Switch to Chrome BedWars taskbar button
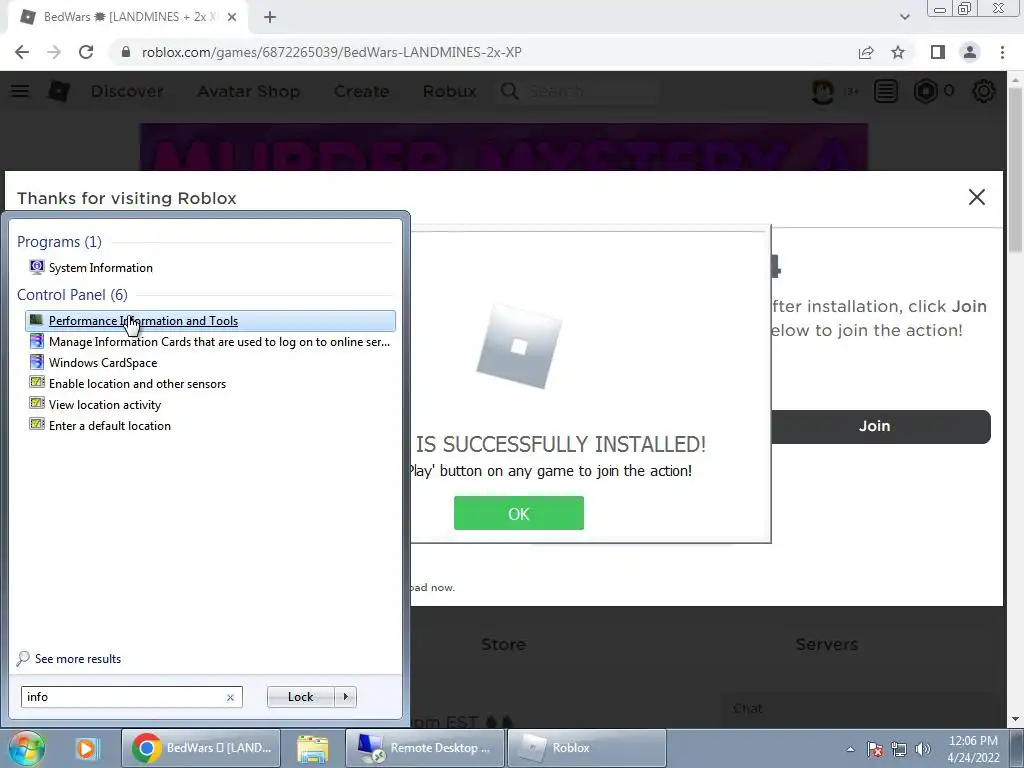The width and height of the screenshot is (1024, 768). pos(201,748)
